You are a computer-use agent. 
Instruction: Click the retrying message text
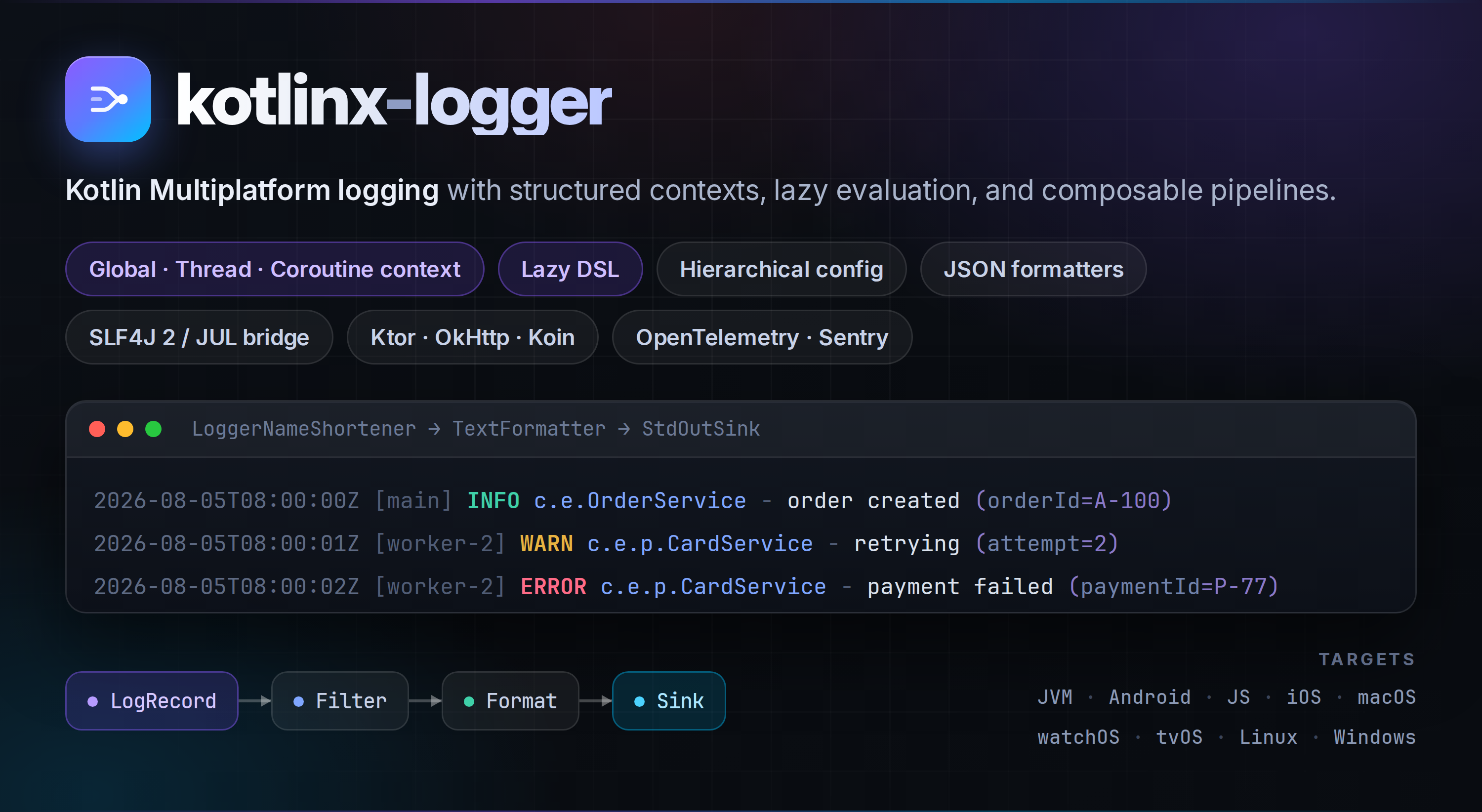(906, 543)
